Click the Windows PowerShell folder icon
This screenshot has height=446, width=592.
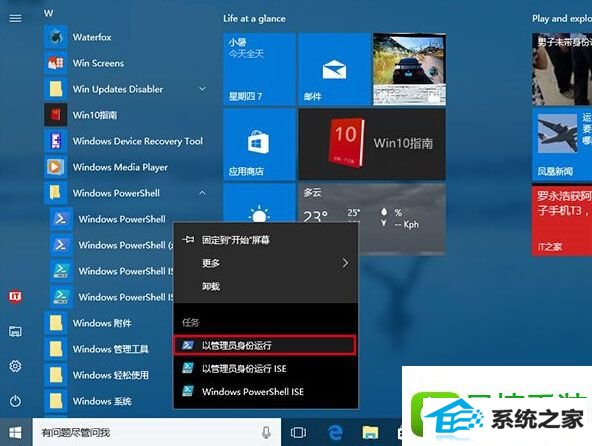coord(56,193)
